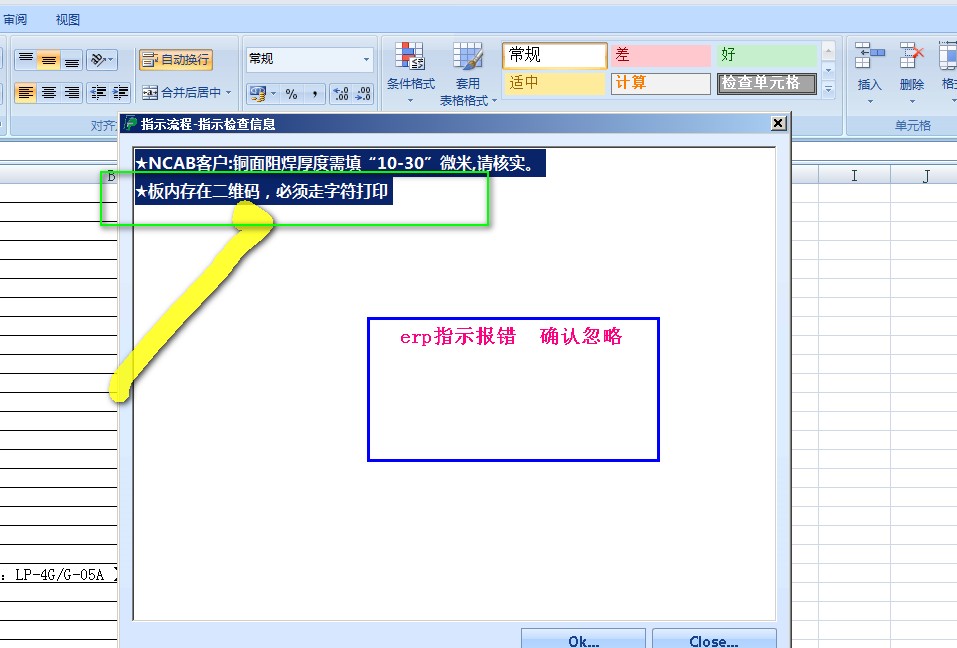This screenshot has width=957, height=648.
Task: Apply the comma style
Action: coord(314,93)
